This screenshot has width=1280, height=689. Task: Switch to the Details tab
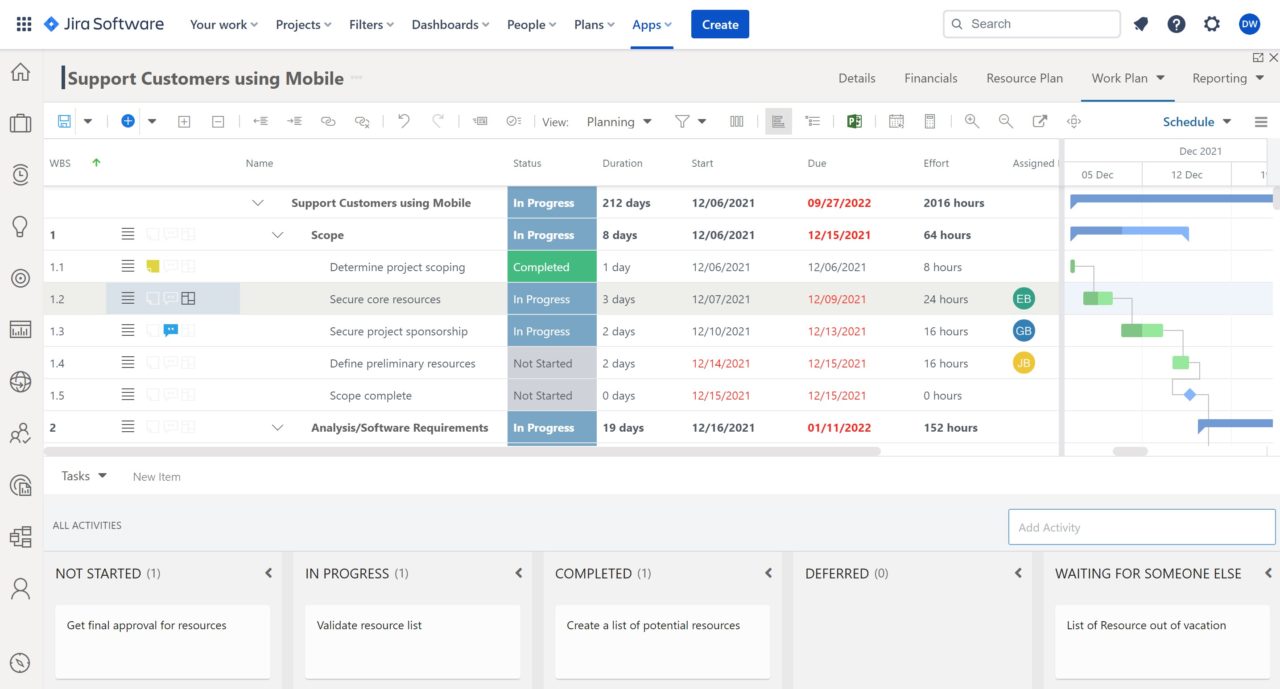point(857,77)
